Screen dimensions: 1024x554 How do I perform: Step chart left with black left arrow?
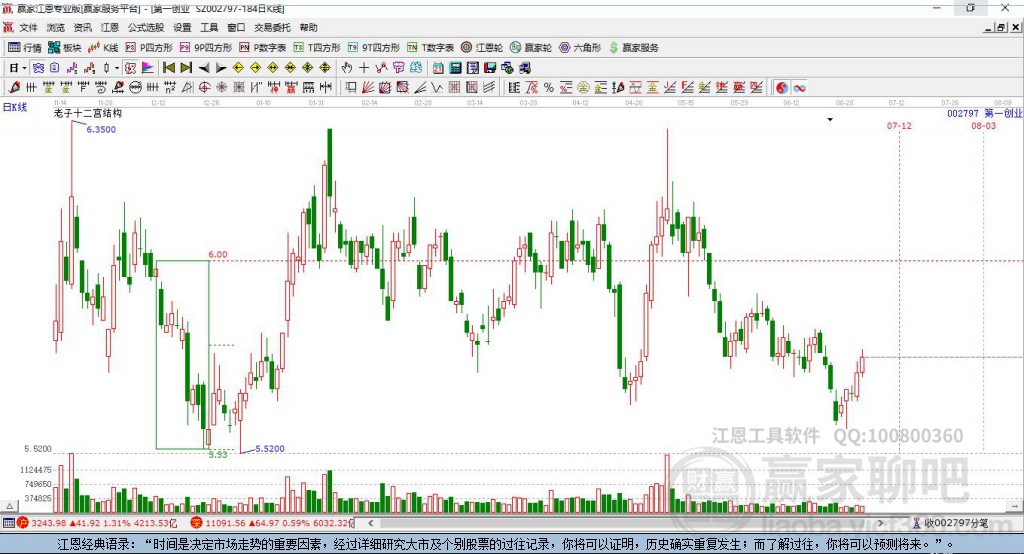[x=204, y=68]
